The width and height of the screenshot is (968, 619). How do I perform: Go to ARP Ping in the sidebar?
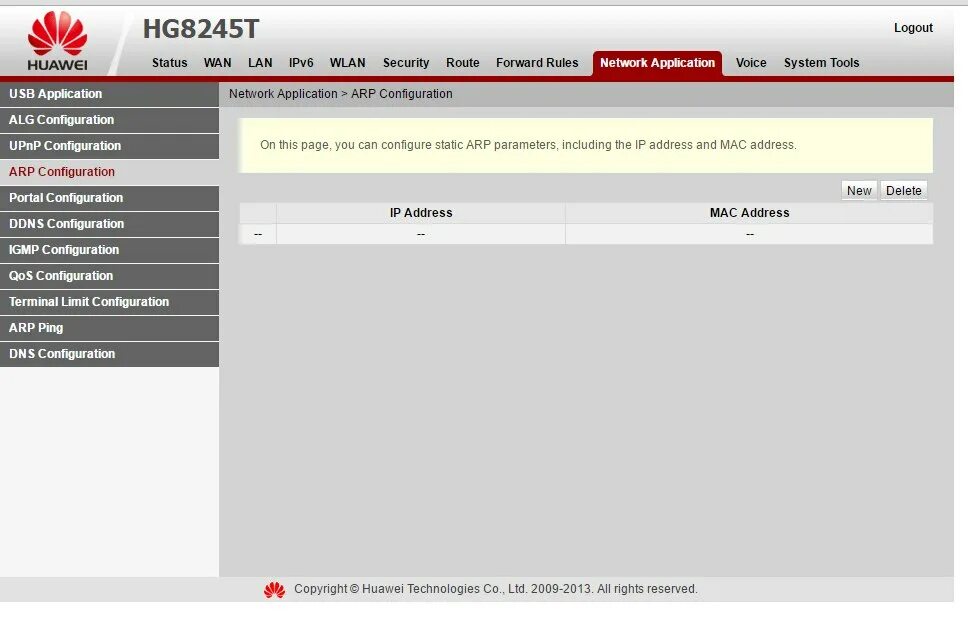[x=109, y=328]
